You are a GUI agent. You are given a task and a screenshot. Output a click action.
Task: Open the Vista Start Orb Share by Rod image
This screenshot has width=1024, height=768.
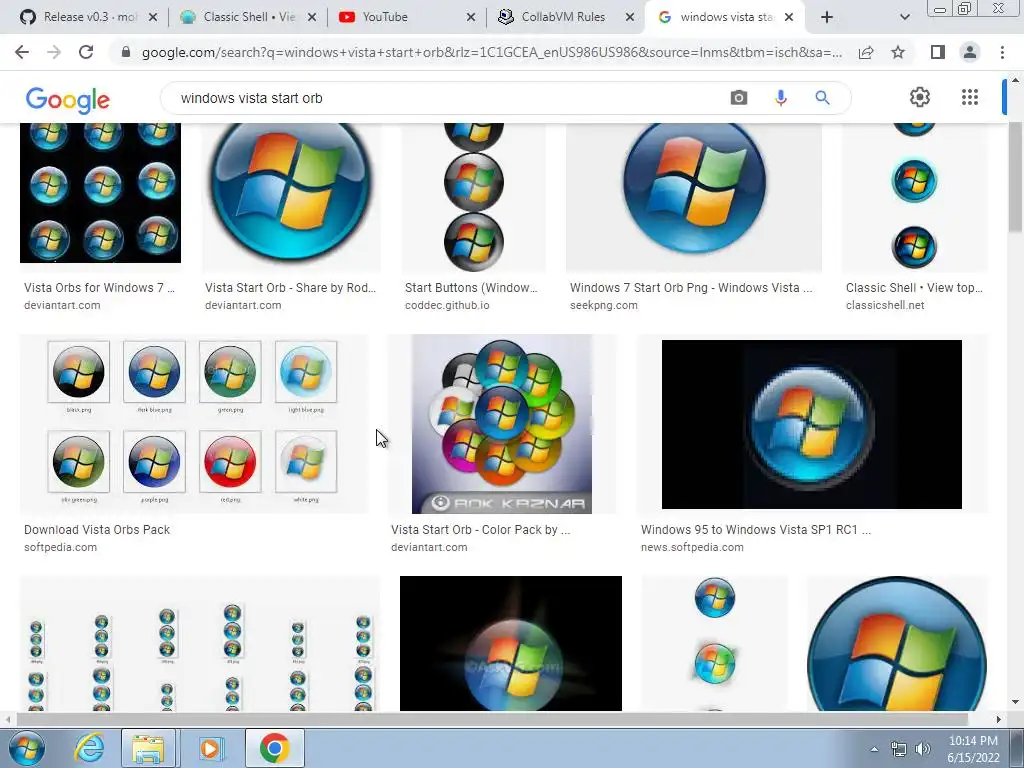[x=291, y=197]
